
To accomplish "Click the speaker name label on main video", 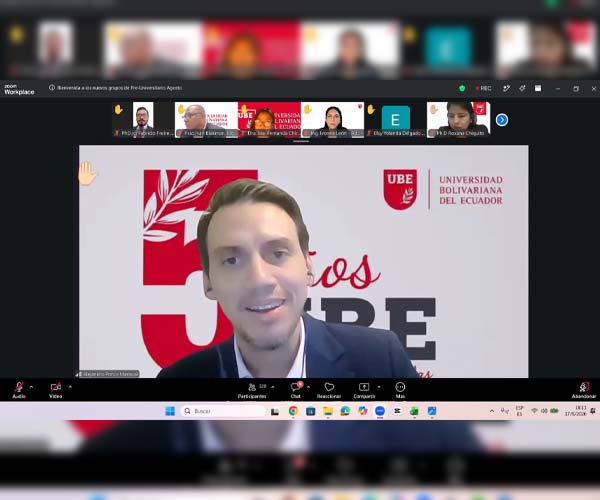I will pyautogui.click(x=108, y=374).
